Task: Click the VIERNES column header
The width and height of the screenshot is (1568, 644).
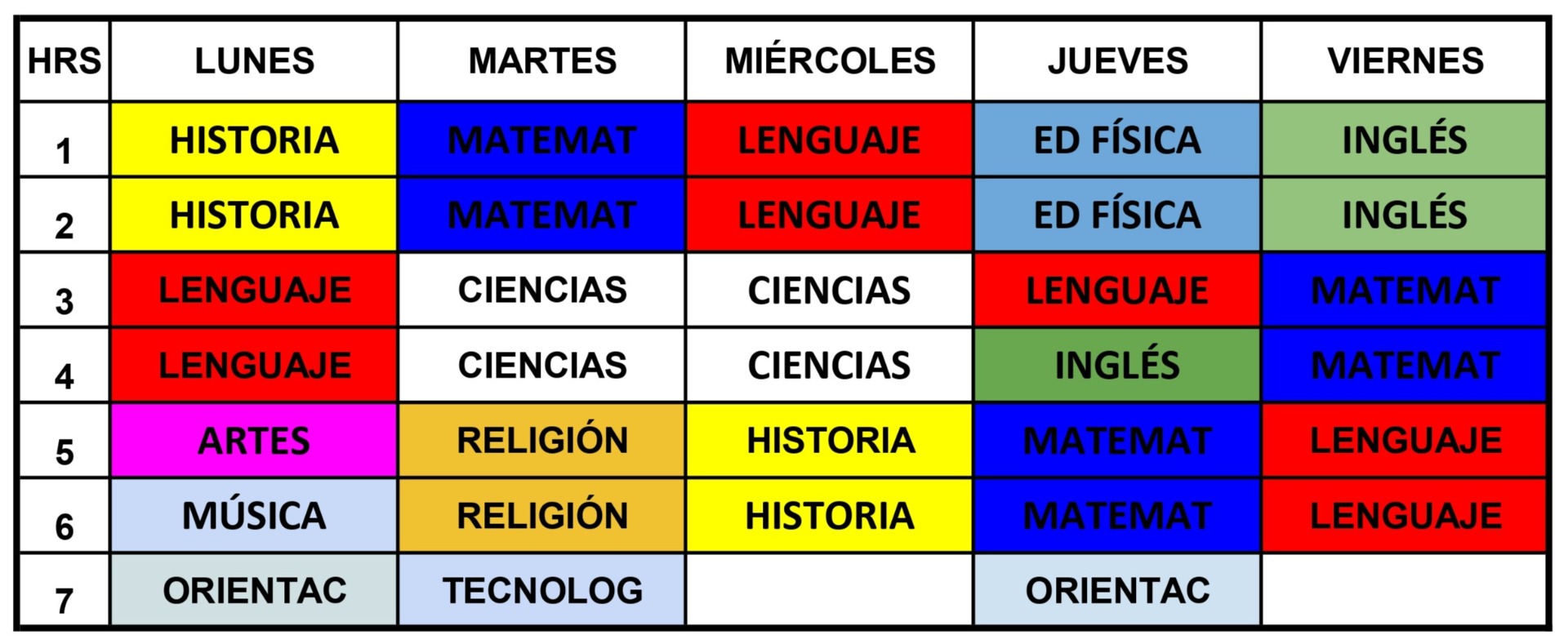Action: pyautogui.click(x=1405, y=61)
